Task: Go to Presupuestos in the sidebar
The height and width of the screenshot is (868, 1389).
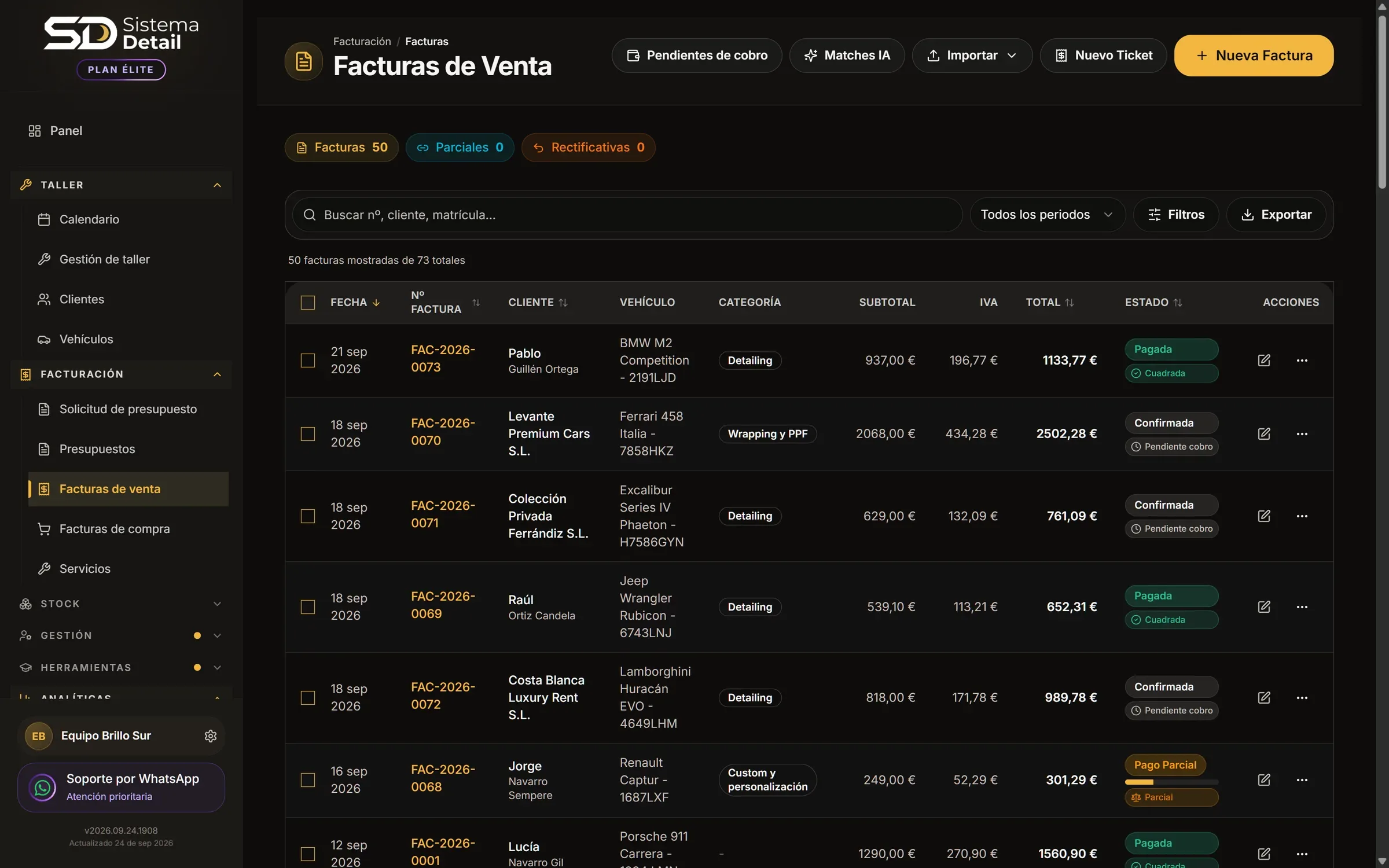Action: pos(128,449)
